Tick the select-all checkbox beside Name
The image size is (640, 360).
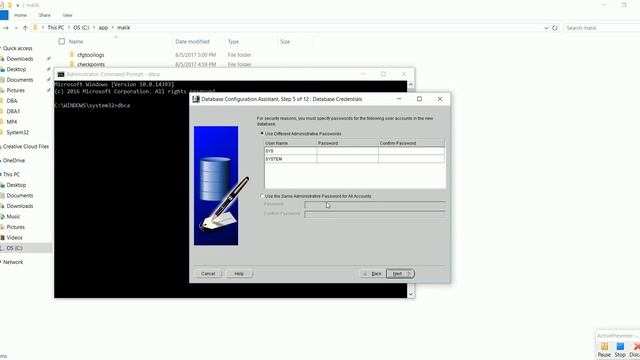point(62,41)
